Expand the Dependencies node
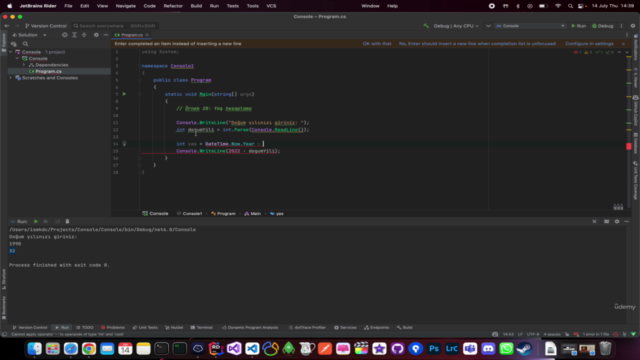640x360 pixels. point(24,65)
